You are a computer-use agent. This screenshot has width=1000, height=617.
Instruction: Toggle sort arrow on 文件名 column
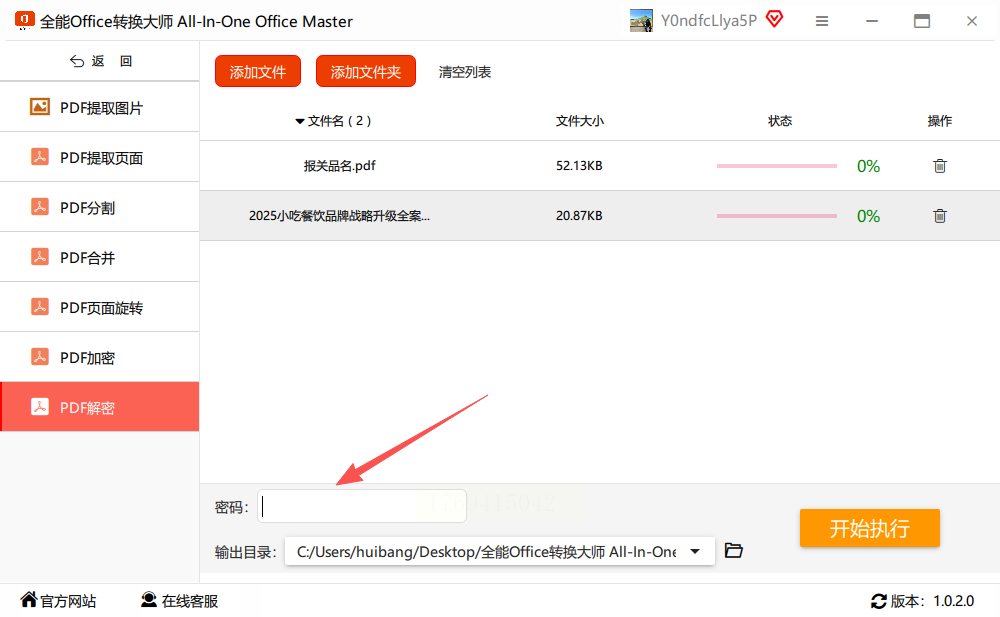click(299, 121)
